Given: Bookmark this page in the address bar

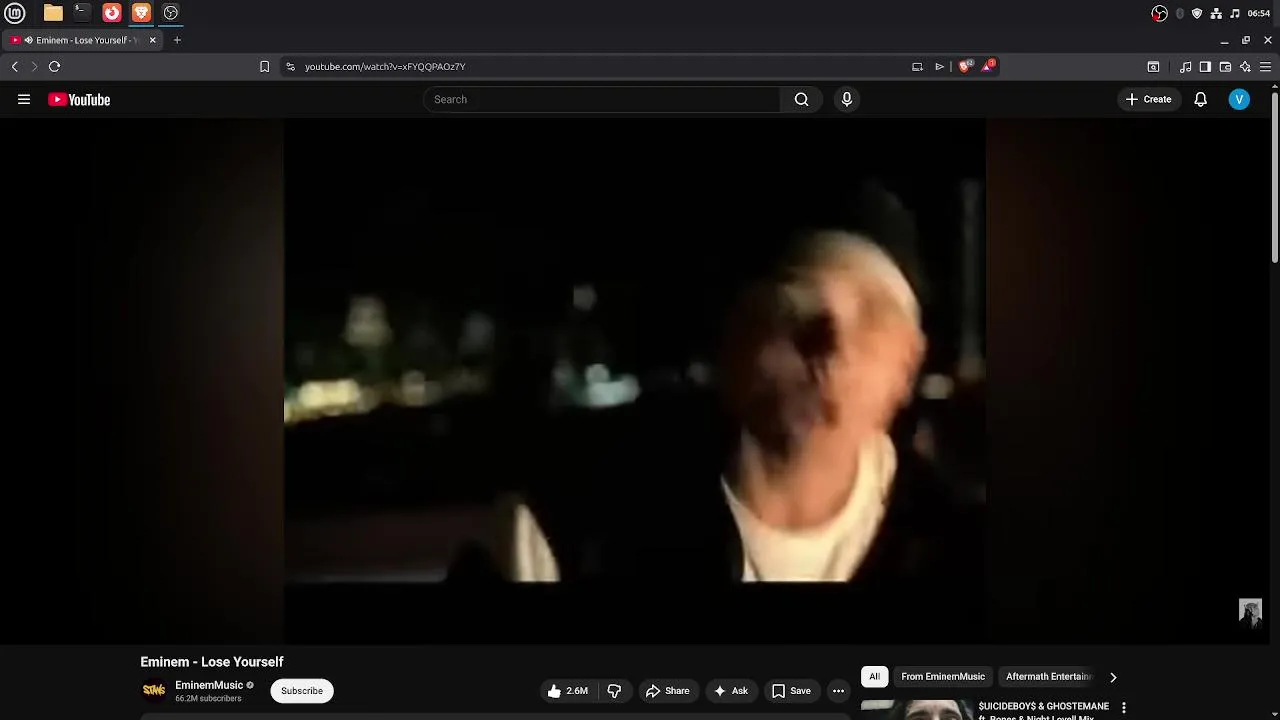Looking at the screenshot, I should [264, 66].
